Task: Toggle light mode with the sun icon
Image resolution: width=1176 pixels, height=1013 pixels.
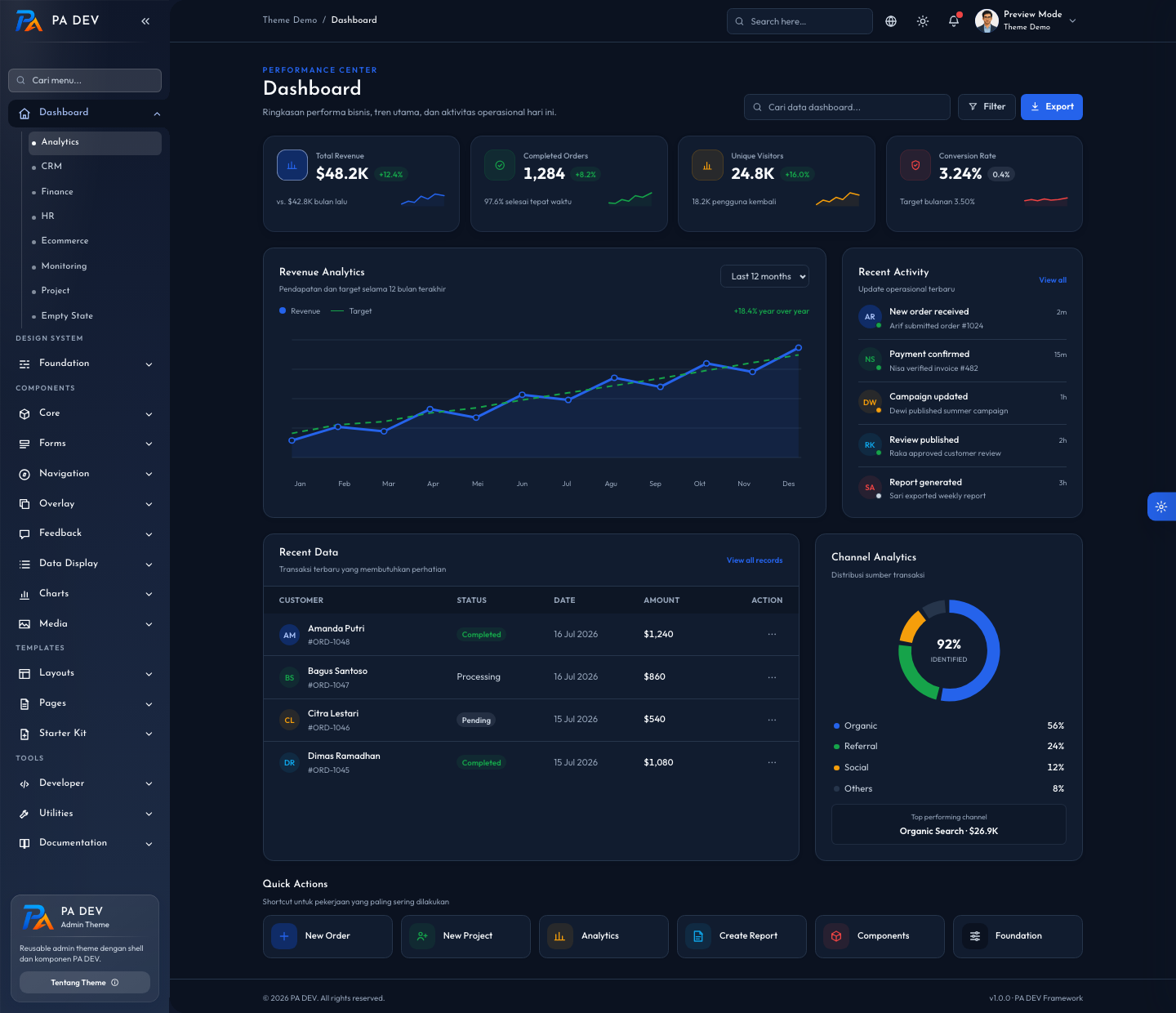Action: (x=923, y=21)
